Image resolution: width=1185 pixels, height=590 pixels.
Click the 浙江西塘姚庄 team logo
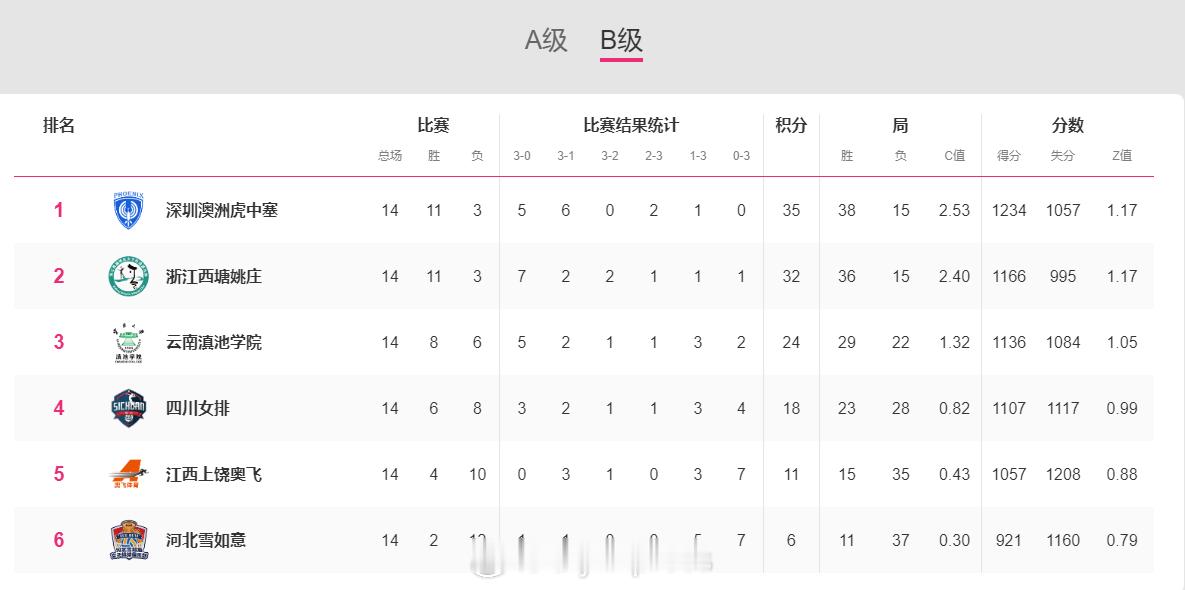point(129,276)
